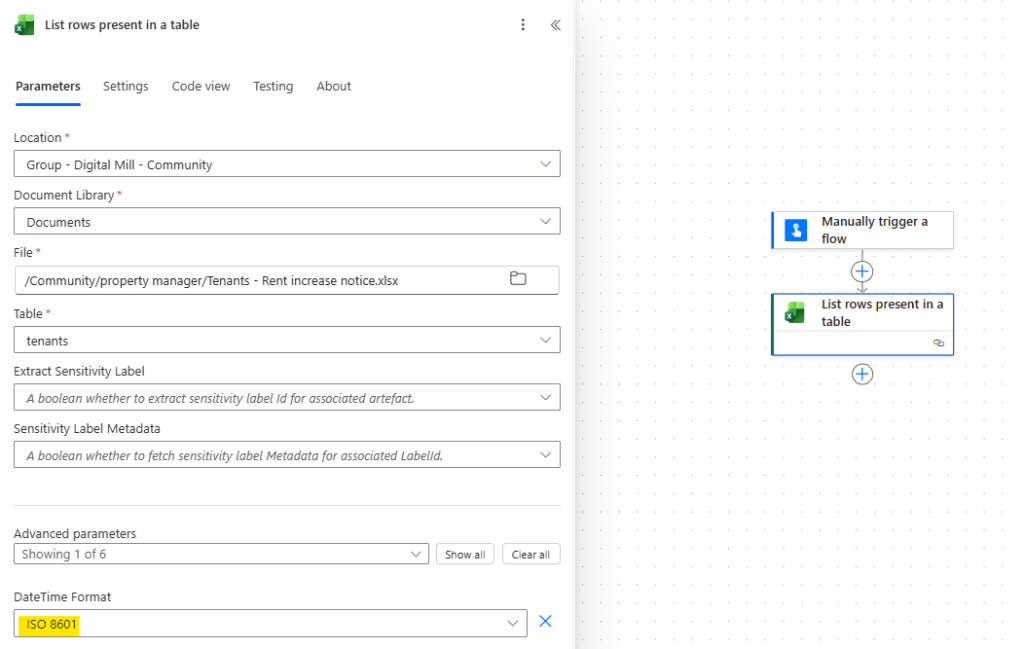This screenshot has width=1024, height=649.
Task: Click the panel title List rows present in a table
Action: click(122, 25)
